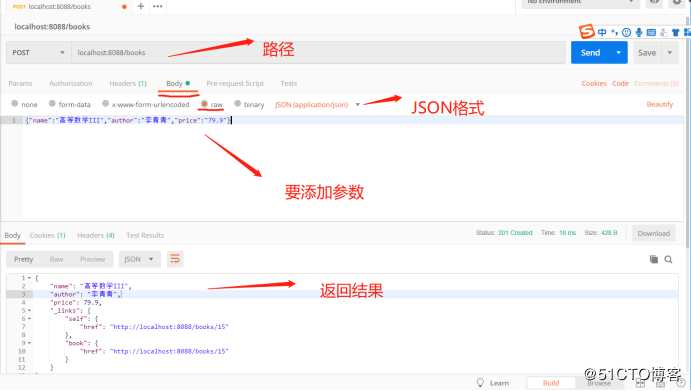Open the POST method dropdown
Screen dimensions: 691x391
[x=38, y=52]
